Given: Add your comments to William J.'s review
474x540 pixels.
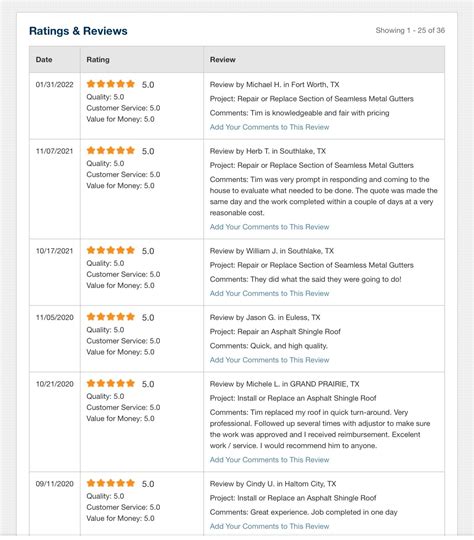Looking at the screenshot, I should pos(269,293).
